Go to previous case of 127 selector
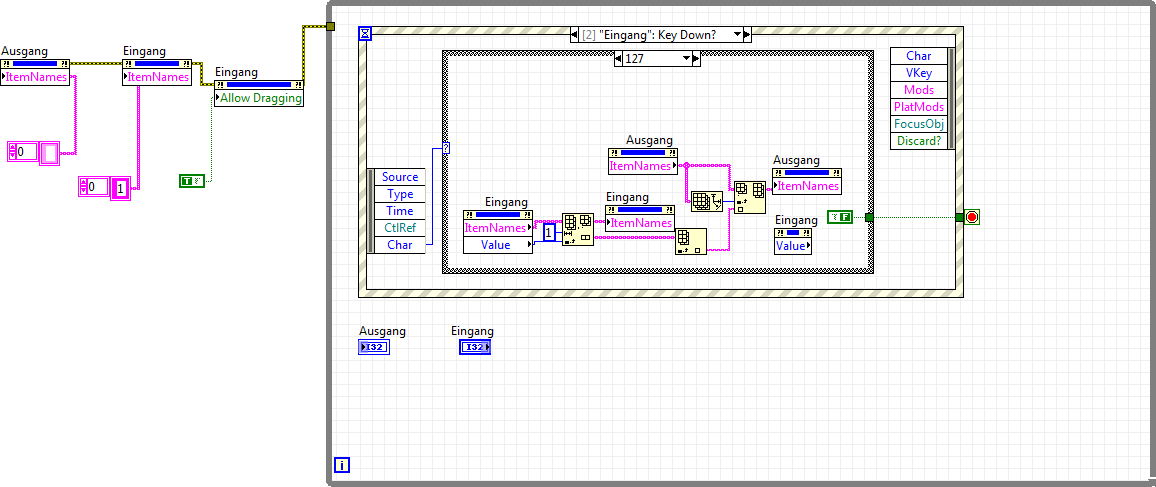The image size is (1156, 487). pos(617,59)
